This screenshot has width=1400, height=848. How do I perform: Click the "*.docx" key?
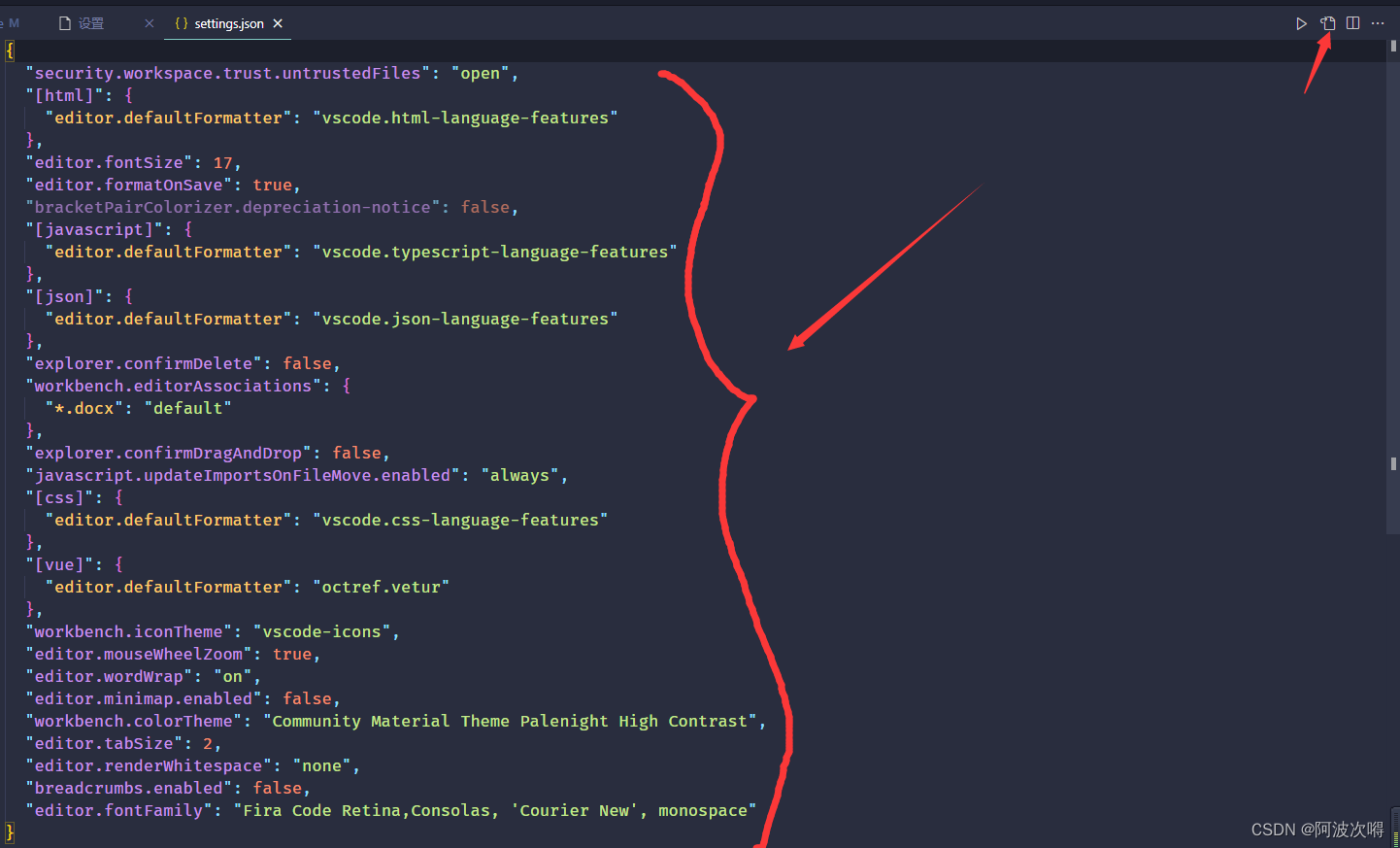84,408
